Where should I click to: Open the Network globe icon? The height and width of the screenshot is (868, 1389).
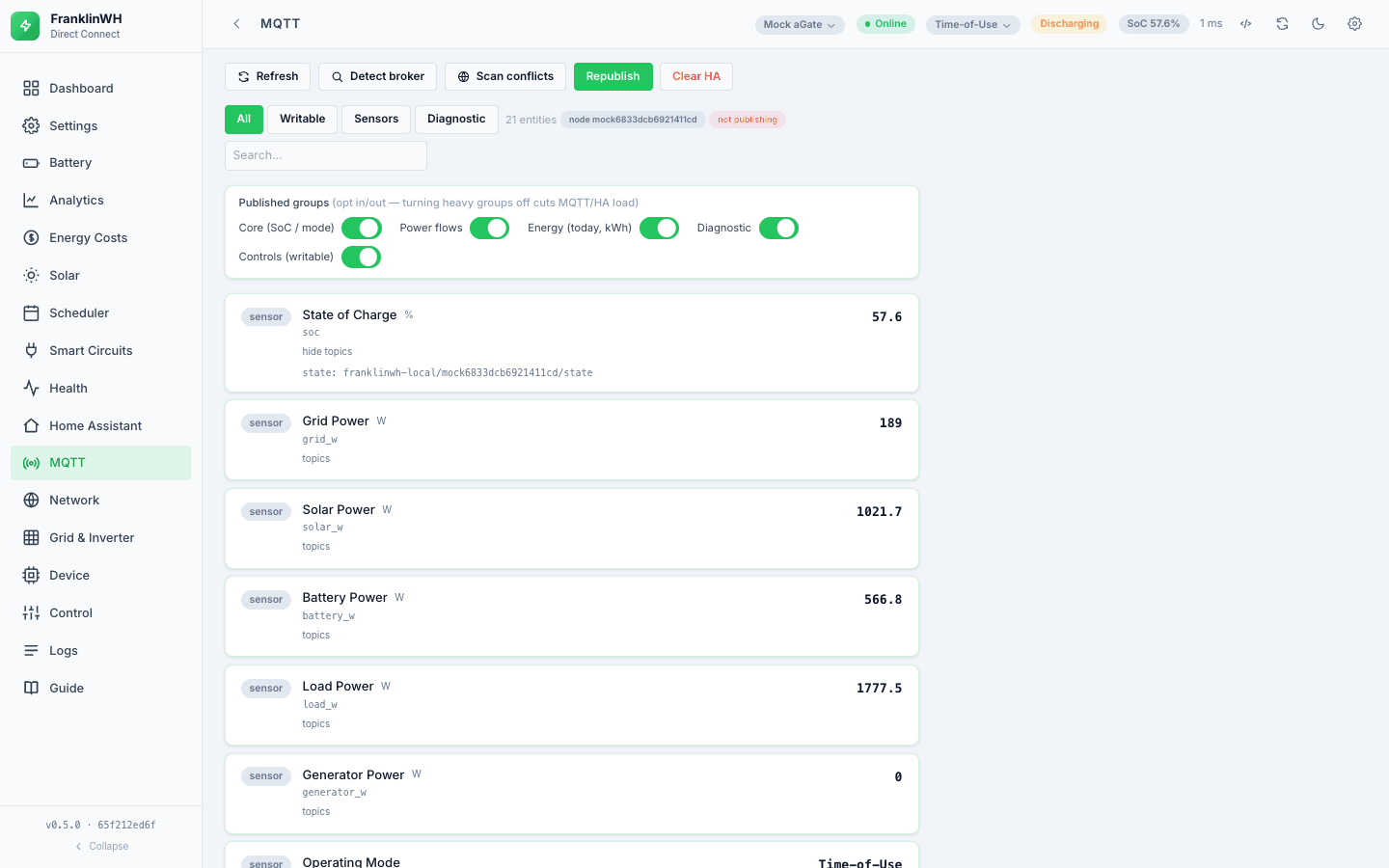[x=31, y=501]
